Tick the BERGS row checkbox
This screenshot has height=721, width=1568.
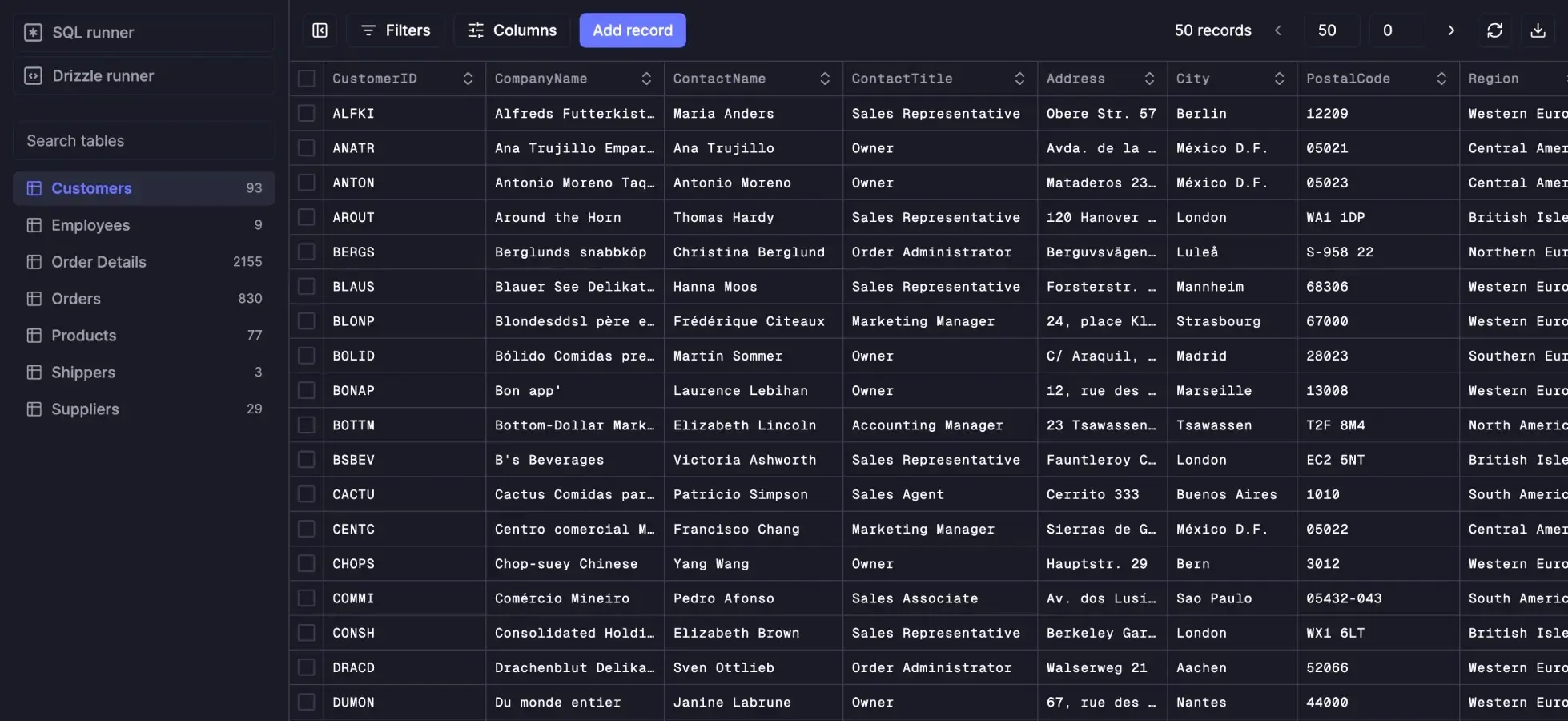[x=306, y=252]
